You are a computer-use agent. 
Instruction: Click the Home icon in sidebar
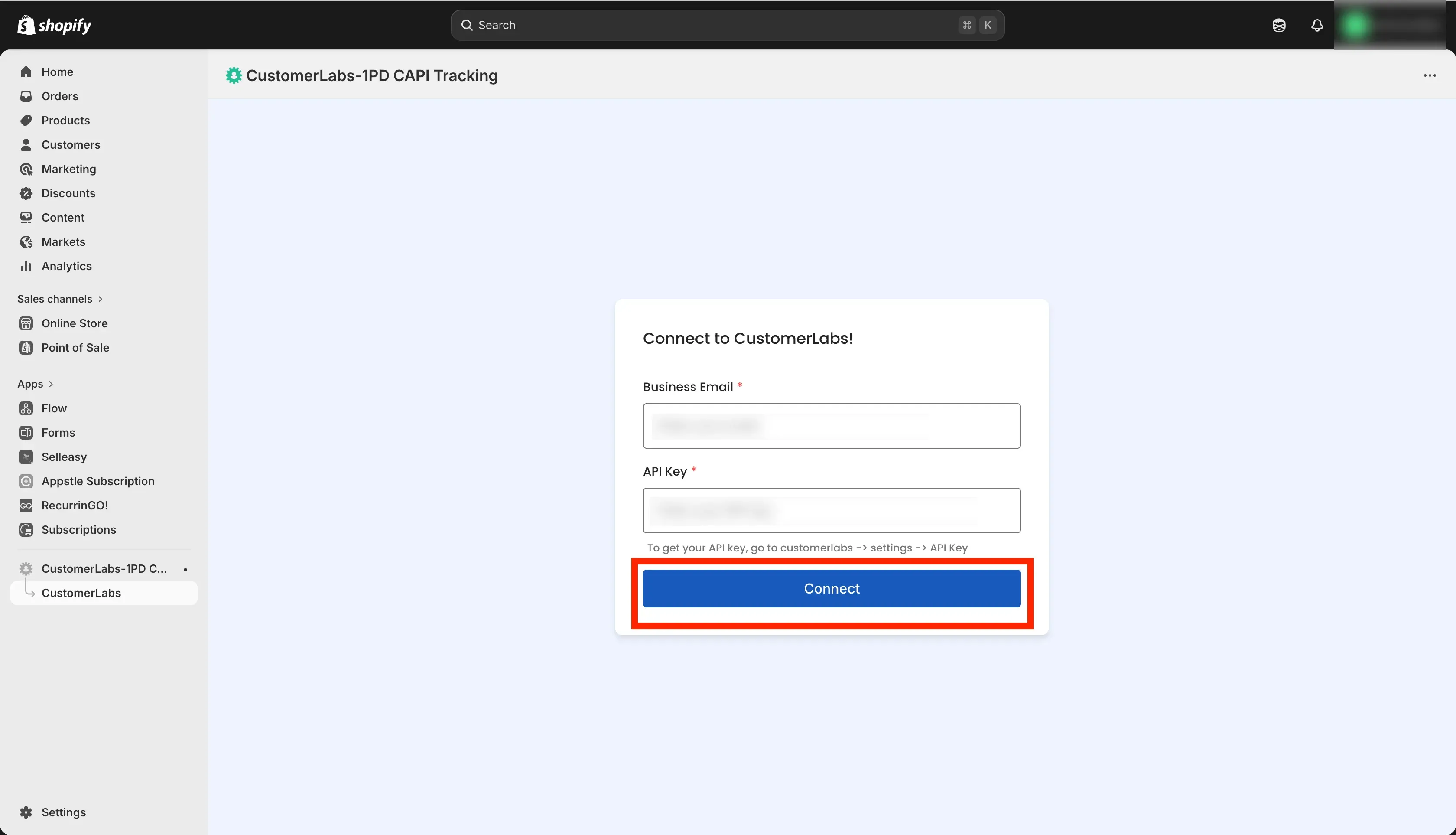pyautogui.click(x=26, y=72)
